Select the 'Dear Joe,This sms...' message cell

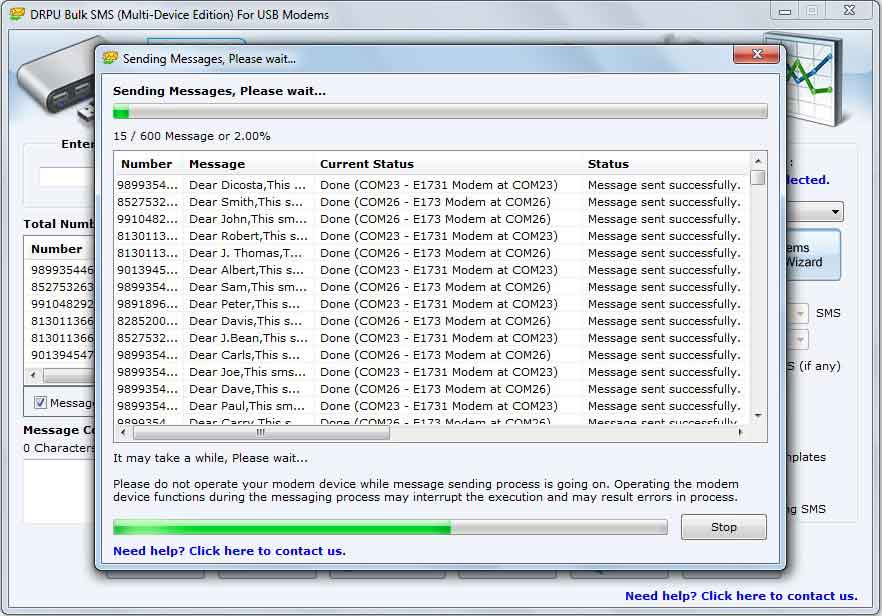[x=248, y=372]
